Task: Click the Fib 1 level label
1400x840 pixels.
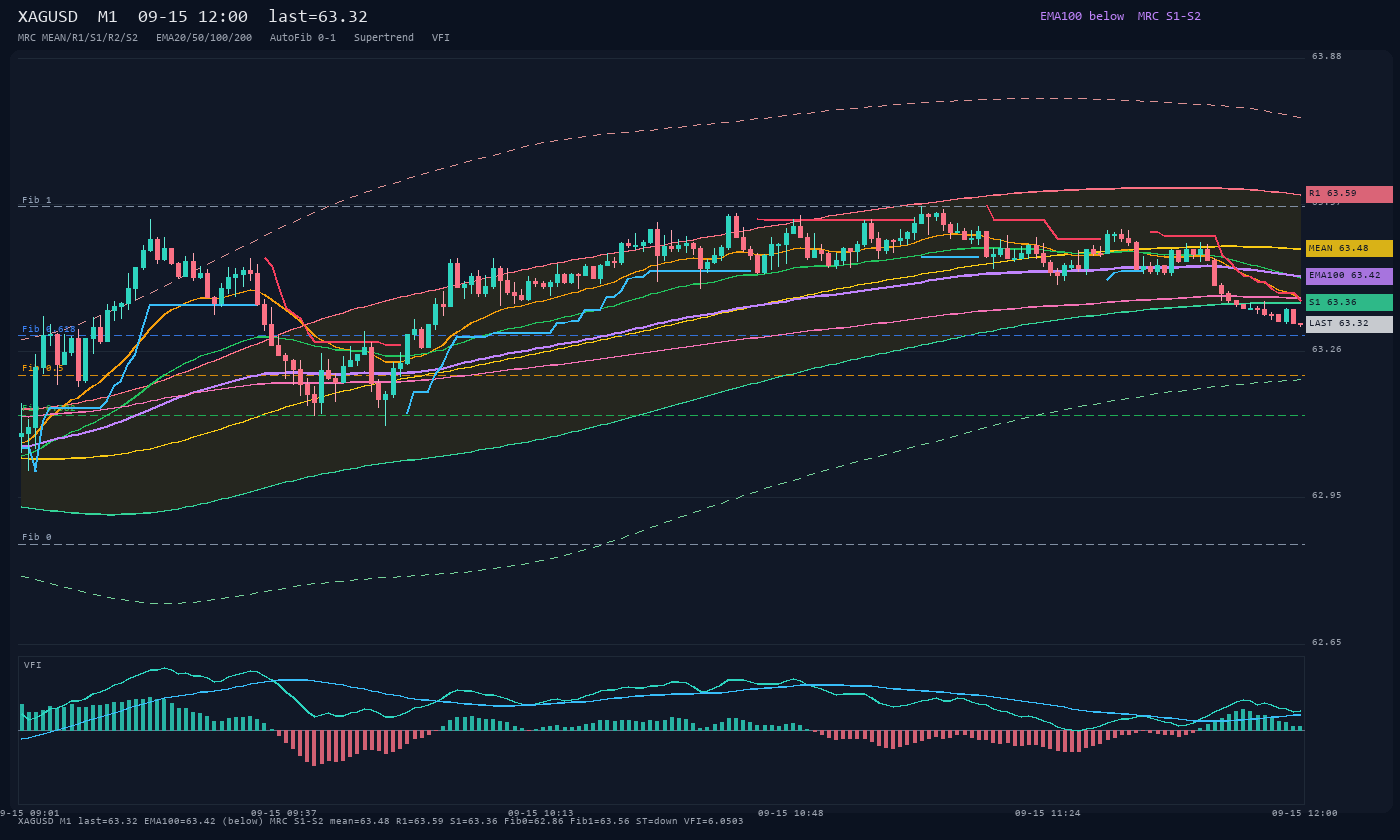Action: point(37,200)
